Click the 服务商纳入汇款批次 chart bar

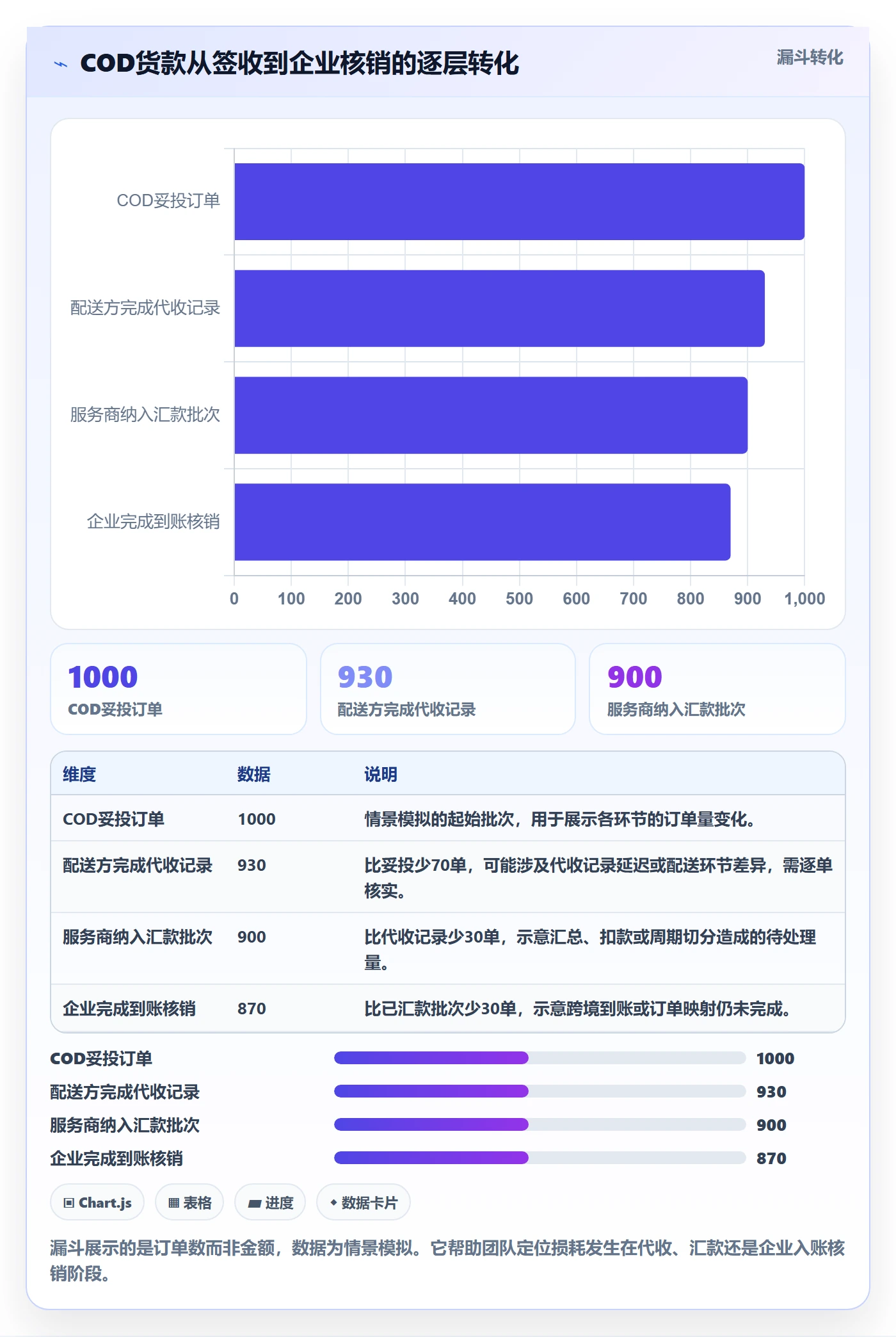coord(491,415)
